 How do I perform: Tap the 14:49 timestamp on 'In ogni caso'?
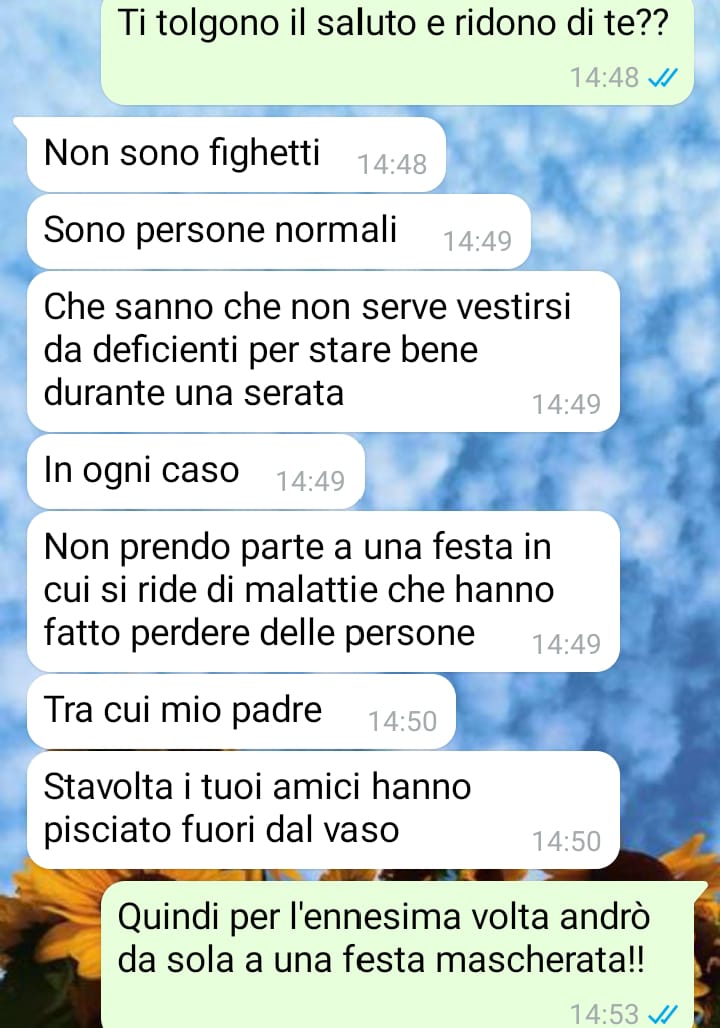point(310,481)
